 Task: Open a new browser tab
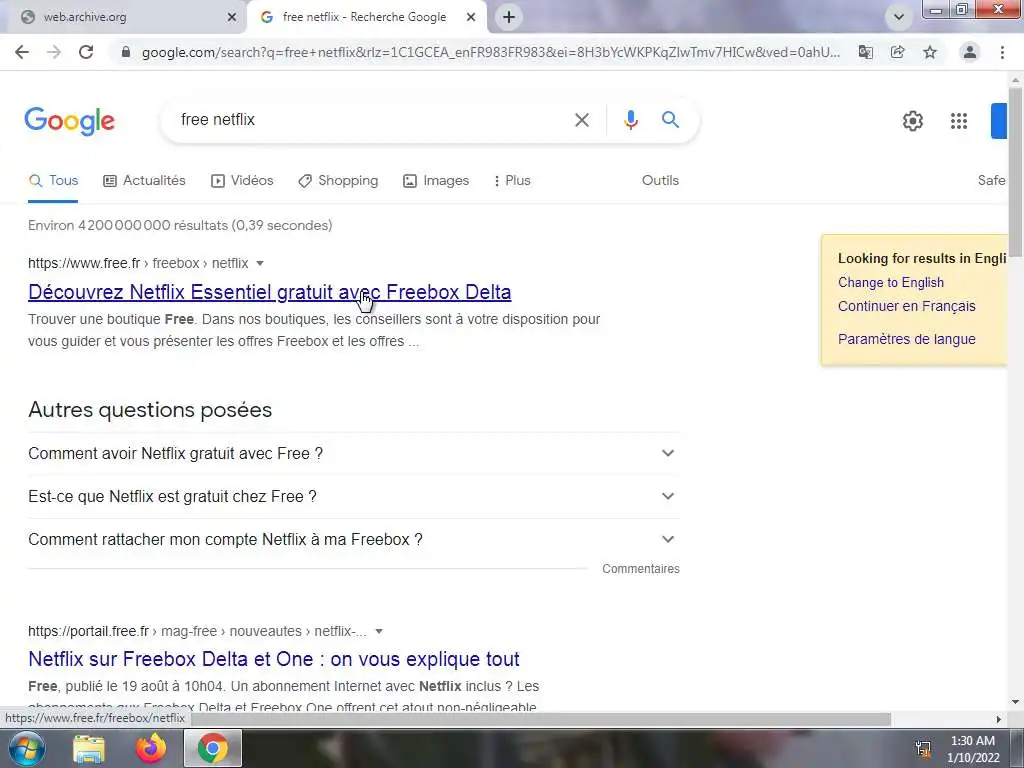(x=509, y=17)
